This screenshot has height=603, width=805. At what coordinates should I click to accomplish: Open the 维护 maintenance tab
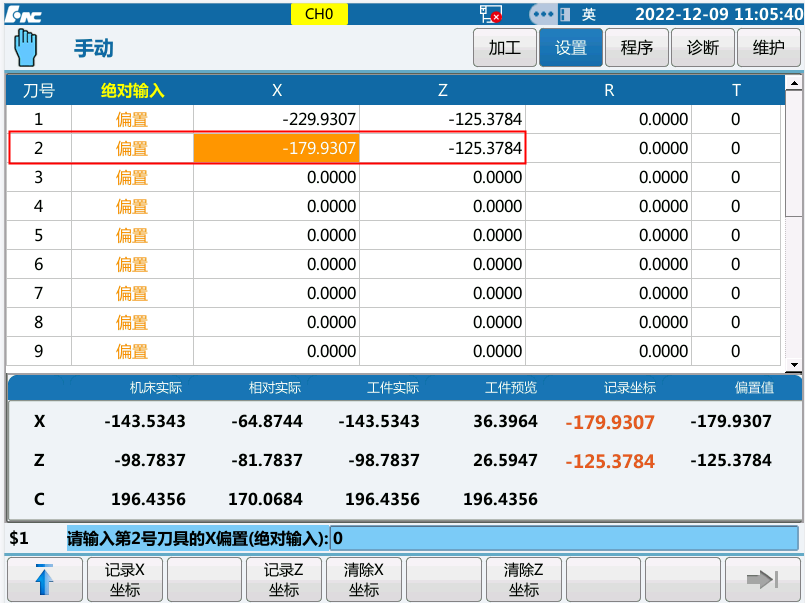click(x=769, y=48)
